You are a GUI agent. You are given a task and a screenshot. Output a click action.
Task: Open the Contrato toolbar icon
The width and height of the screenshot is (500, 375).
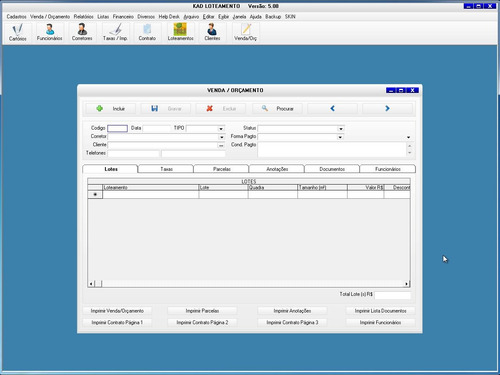[x=147, y=32]
